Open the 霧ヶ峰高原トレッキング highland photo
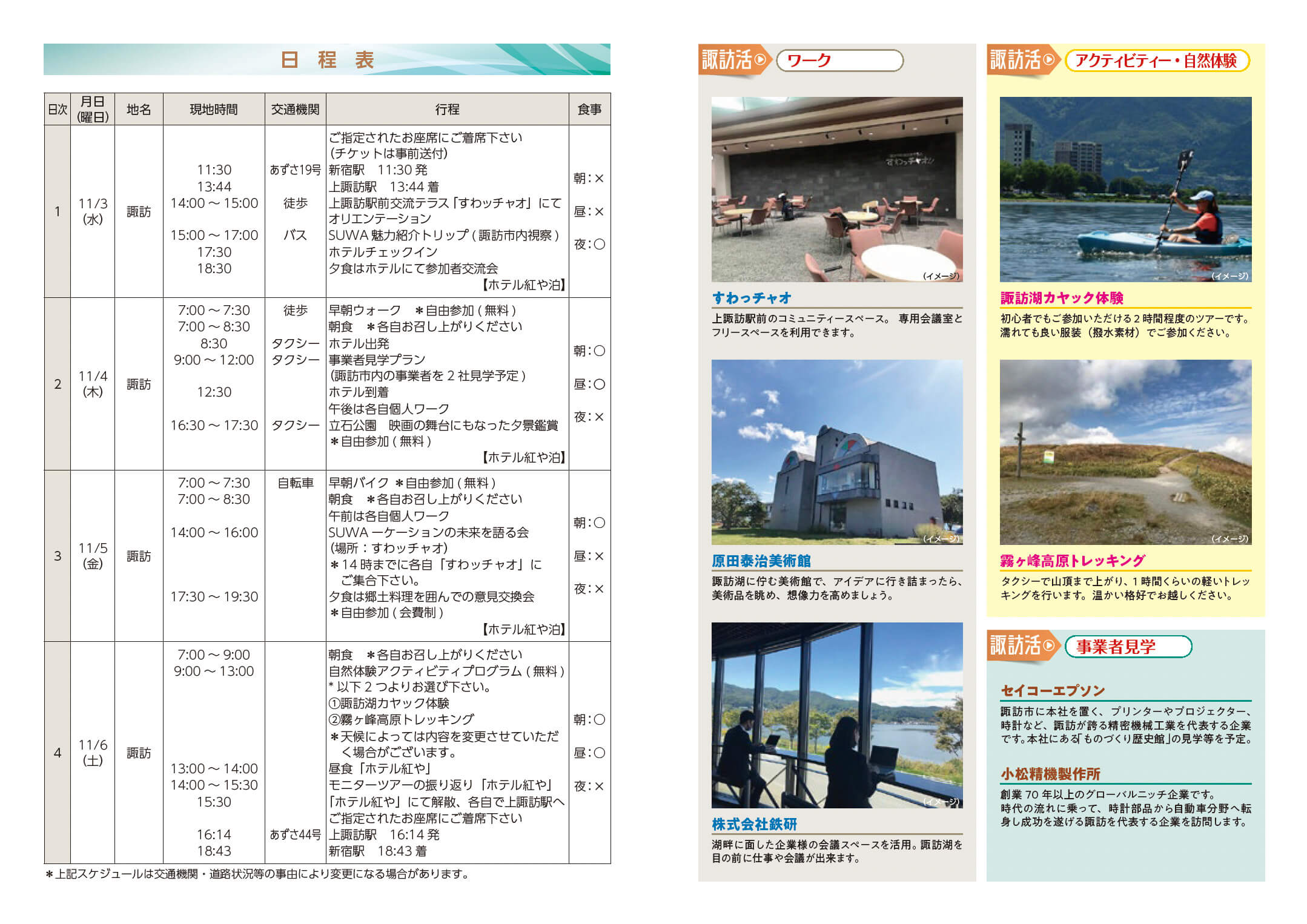Viewport: 1307px width, 924px height. coord(1125,452)
